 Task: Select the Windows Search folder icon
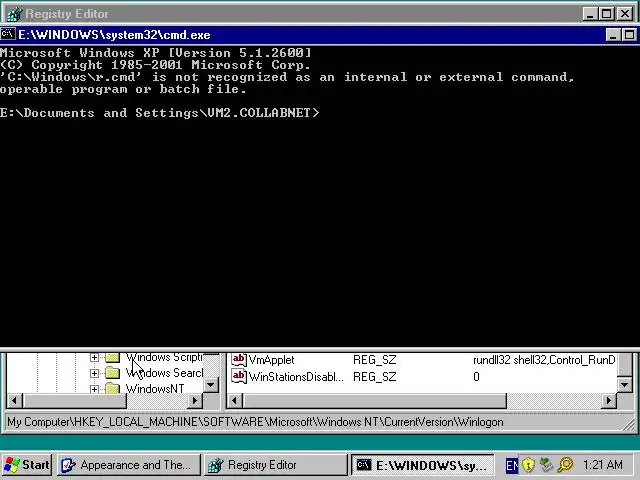coord(113,373)
